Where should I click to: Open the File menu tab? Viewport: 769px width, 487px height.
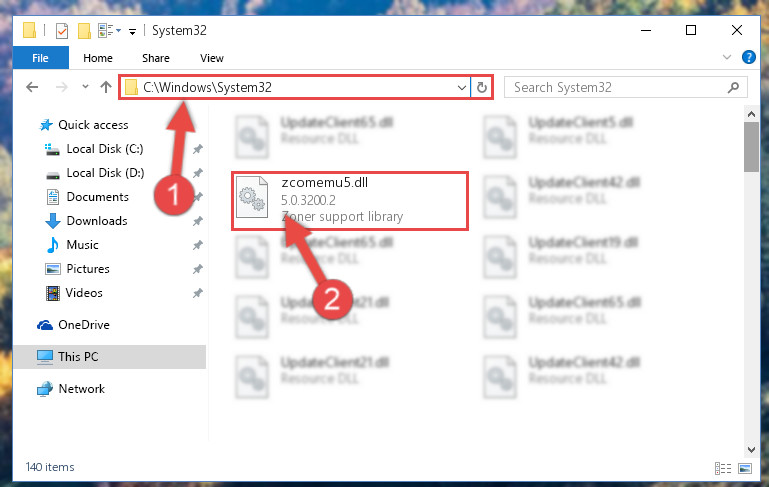point(41,58)
